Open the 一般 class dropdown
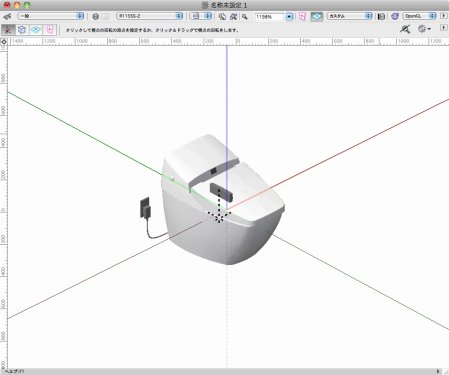449x375 pixels. pyautogui.click(x=50, y=16)
